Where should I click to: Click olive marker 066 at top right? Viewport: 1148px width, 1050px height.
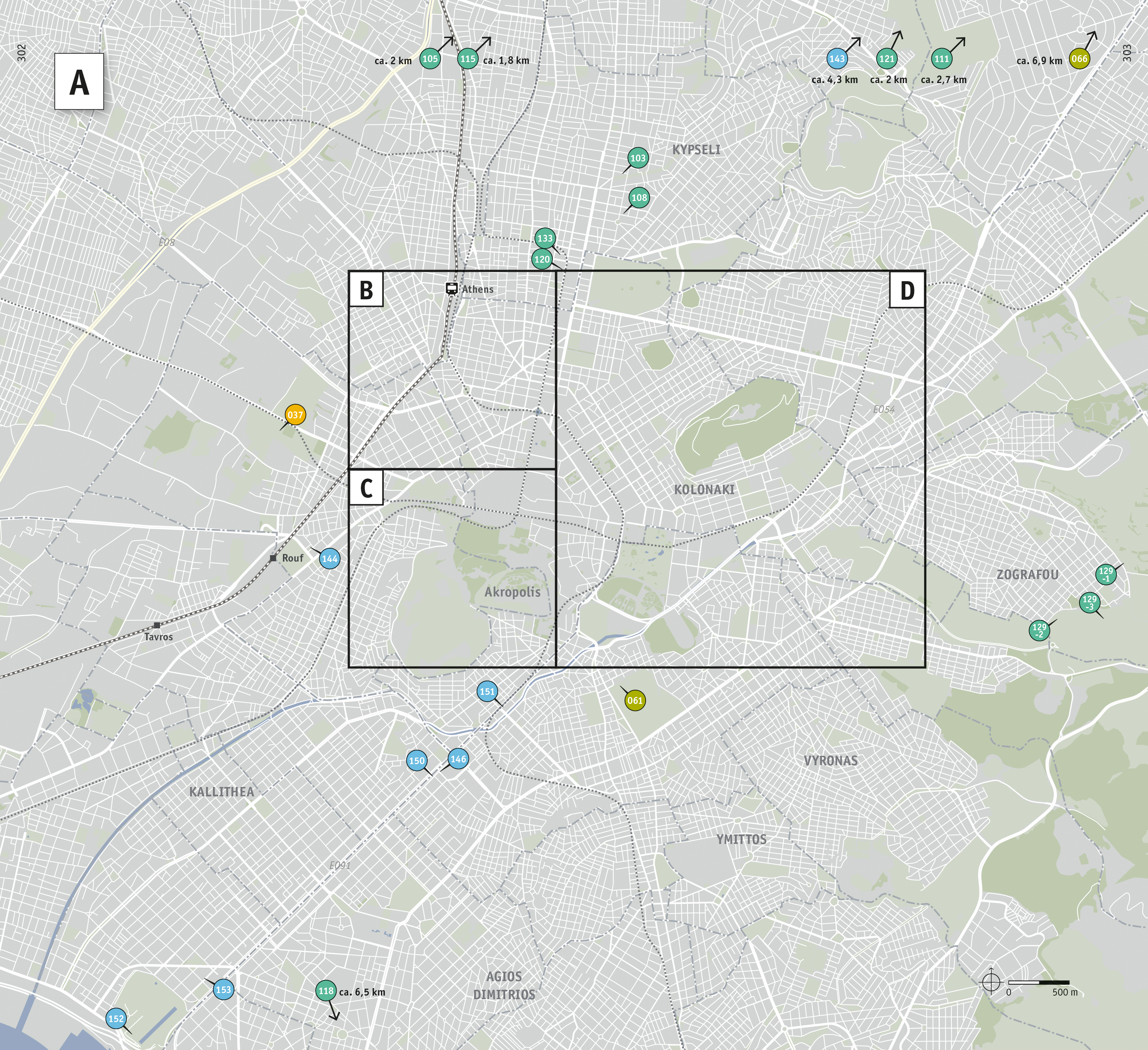1079,59
